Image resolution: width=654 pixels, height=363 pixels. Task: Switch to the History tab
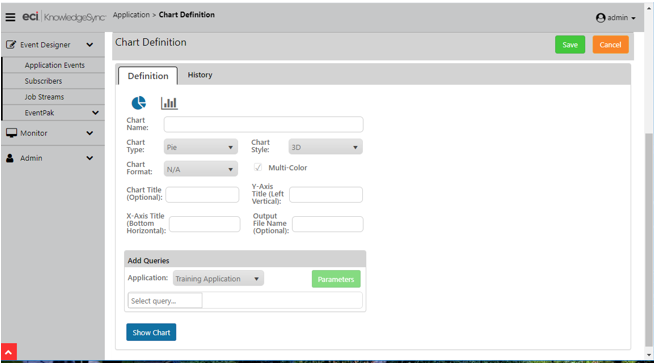200,75
